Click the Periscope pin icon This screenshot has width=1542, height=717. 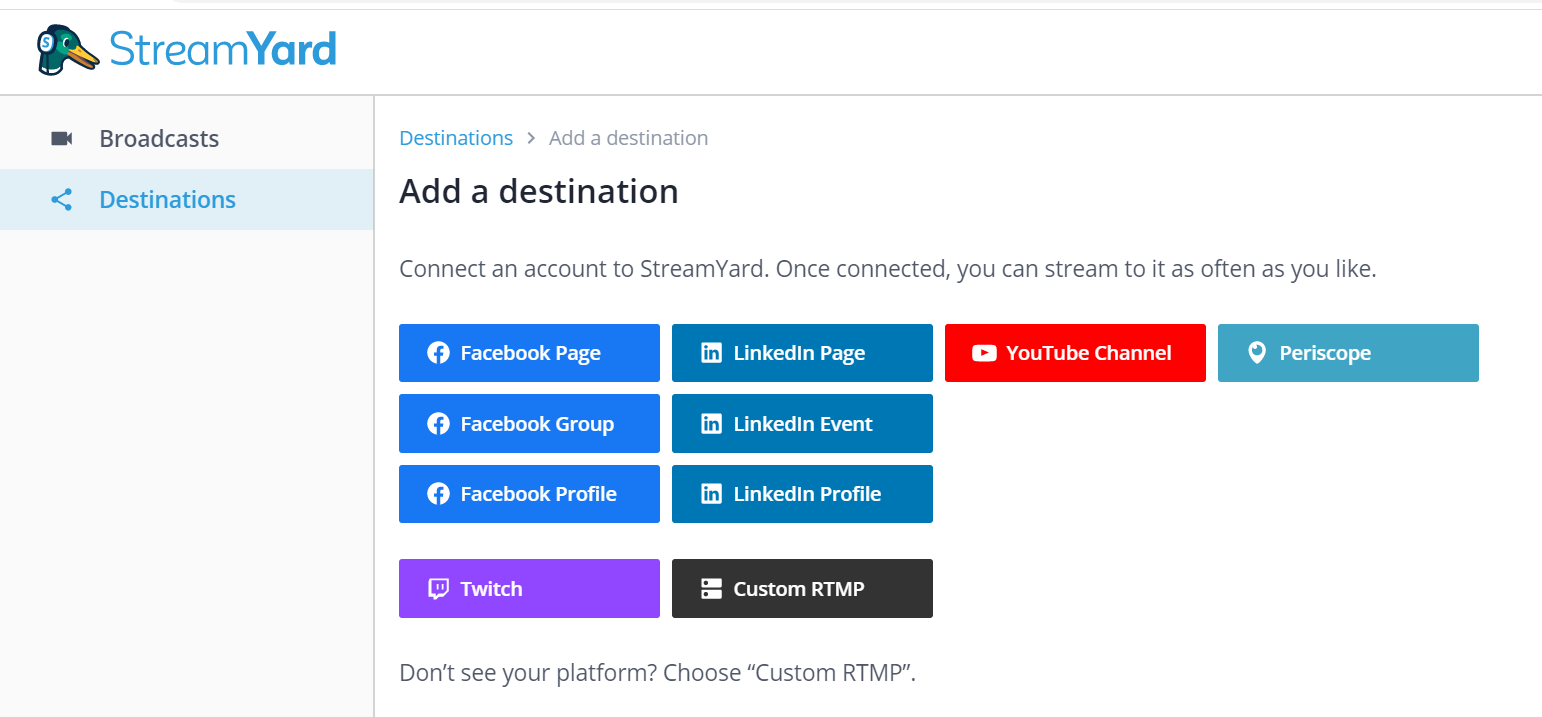coord(1257,353)
